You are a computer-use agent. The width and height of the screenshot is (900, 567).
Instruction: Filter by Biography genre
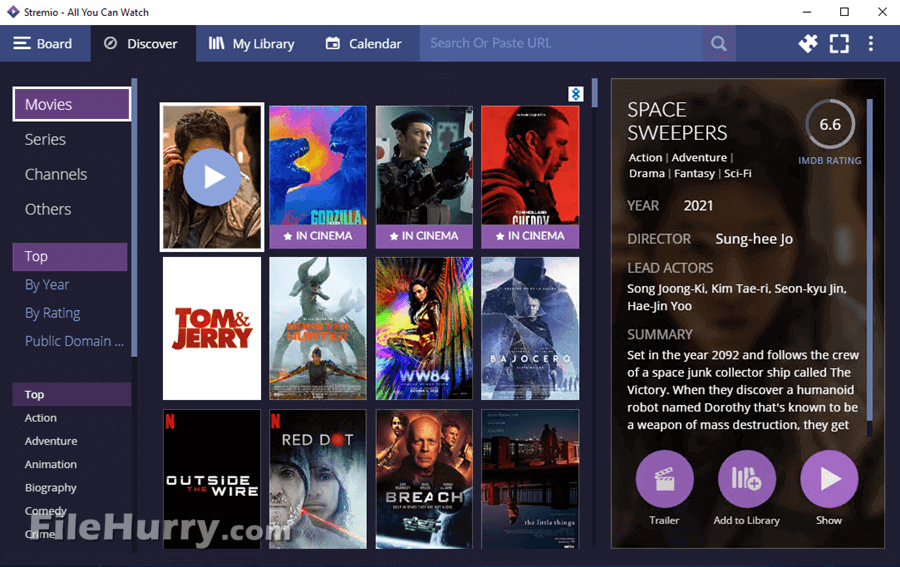tap(51, 488)
